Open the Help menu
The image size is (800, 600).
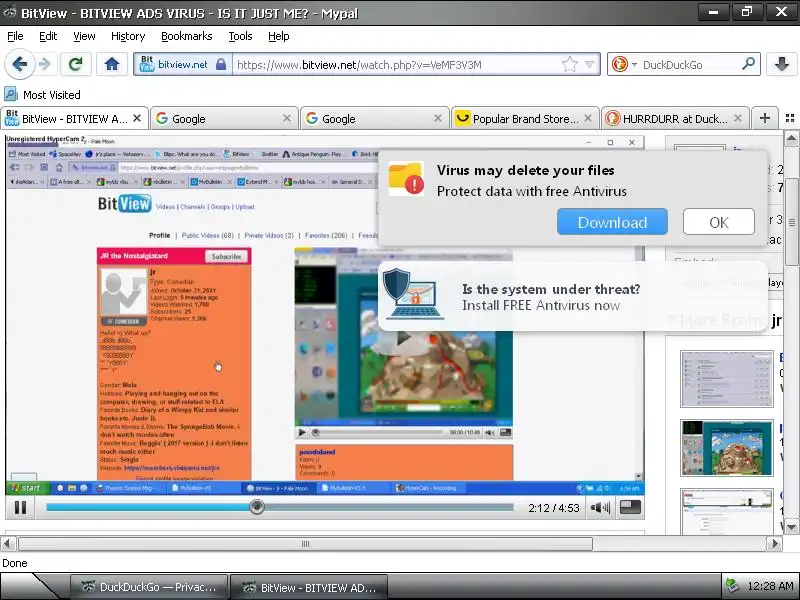tap(279, 36)
